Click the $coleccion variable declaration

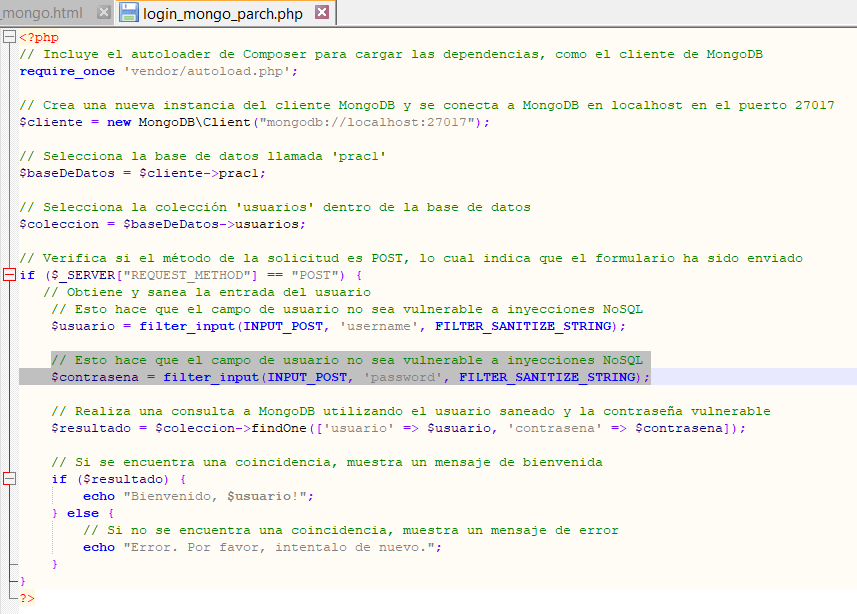coord(59,224)
